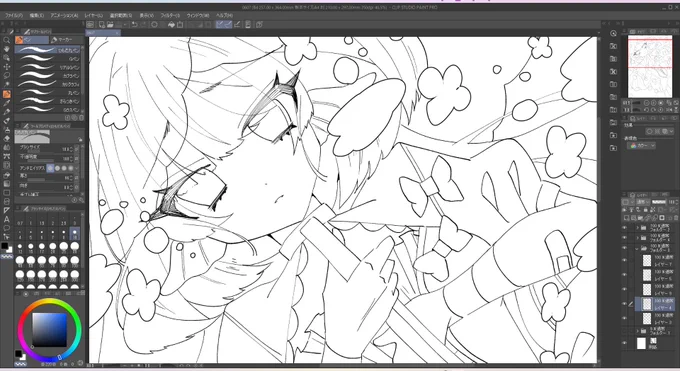Select the Fill bucket tool
This screenshot has width=680, height=371.
pos(7,174)
